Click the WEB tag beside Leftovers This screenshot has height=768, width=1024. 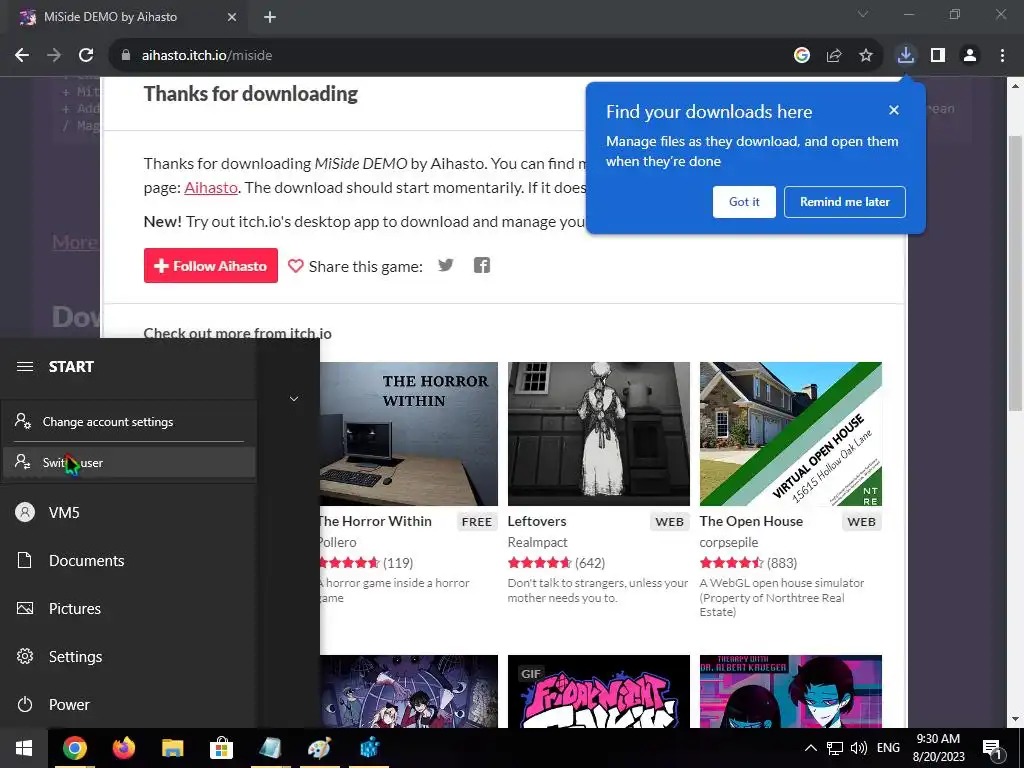[669, 522]
